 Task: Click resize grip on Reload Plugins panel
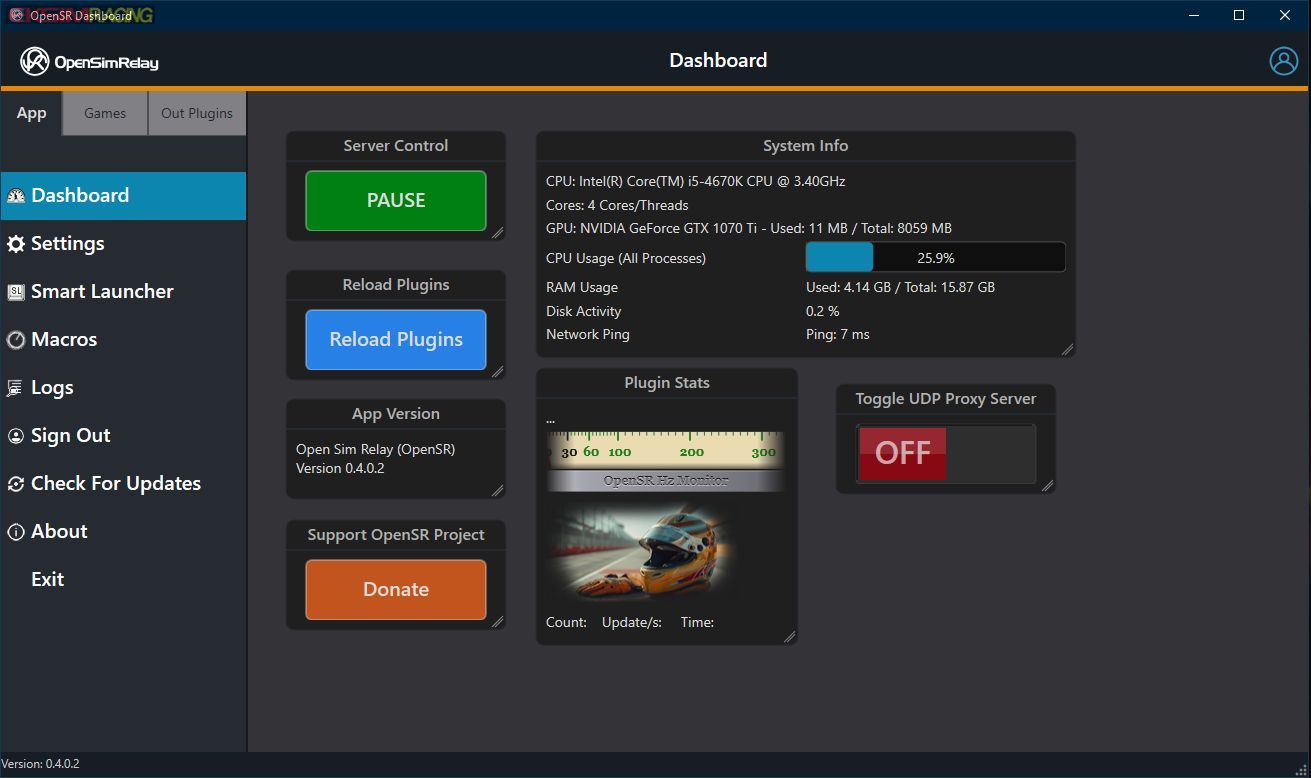click(497, 371)
